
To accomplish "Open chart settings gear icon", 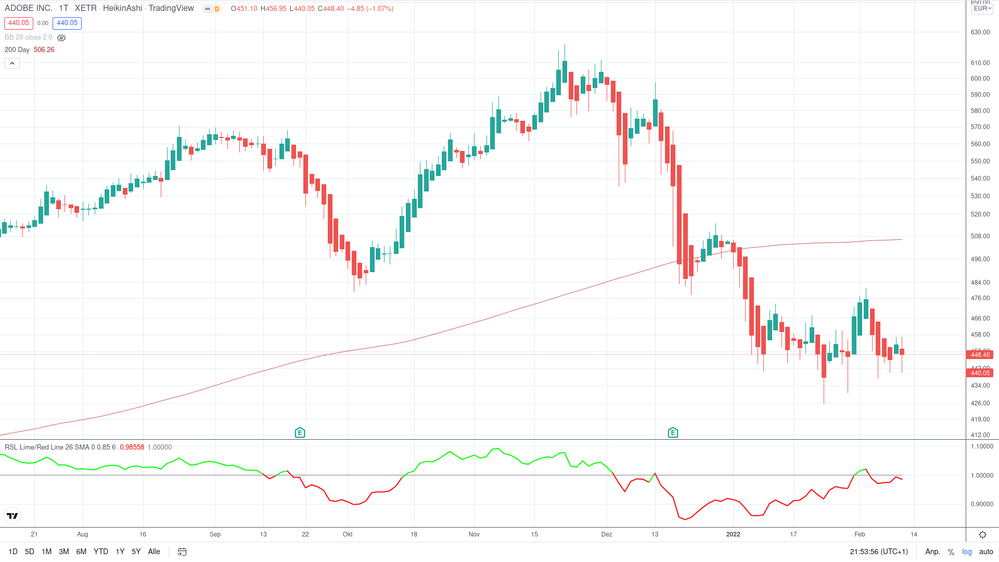I will (982, 535).
